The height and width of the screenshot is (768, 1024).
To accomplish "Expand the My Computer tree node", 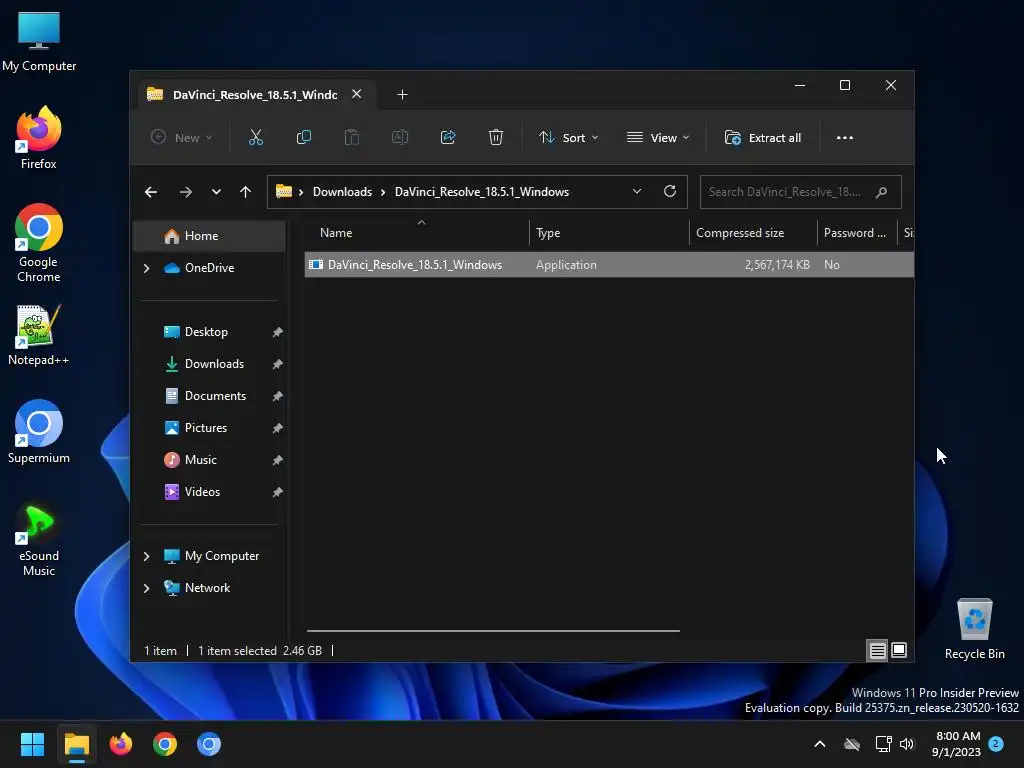I will [146, 556].
